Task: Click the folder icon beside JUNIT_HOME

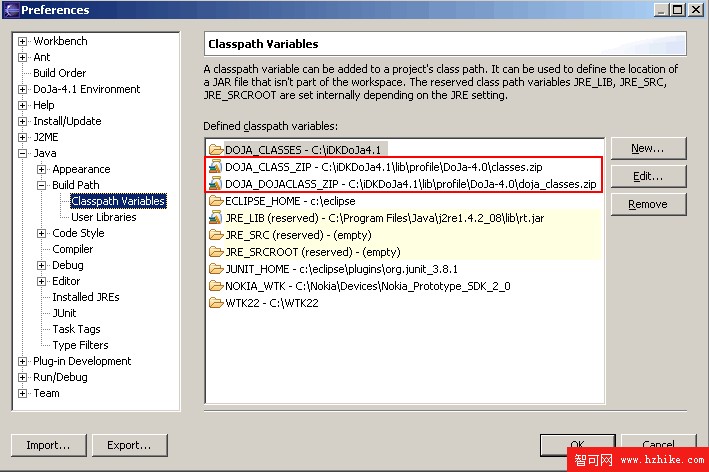Action: coord(216,269)
